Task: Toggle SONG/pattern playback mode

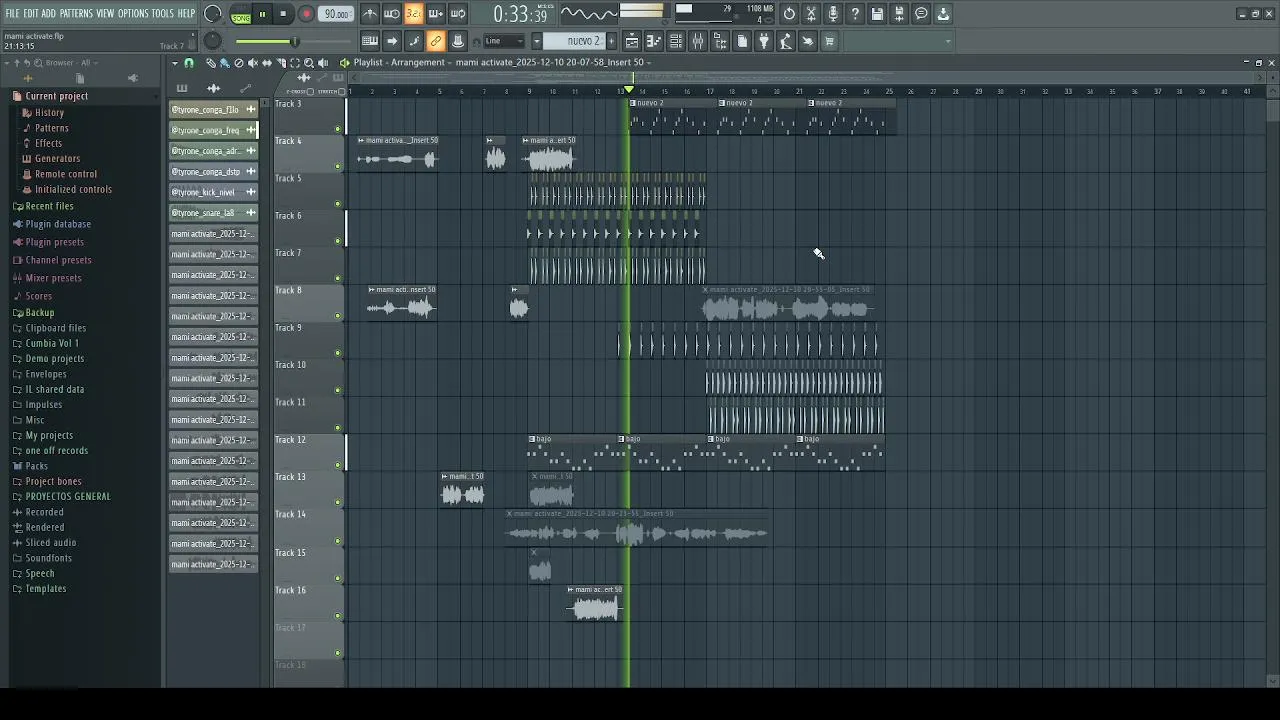Action: tap(241, 14)
